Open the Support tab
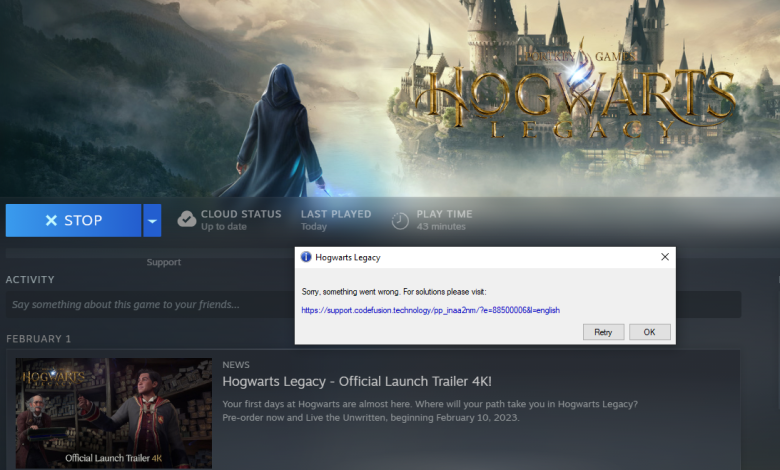The width and height of the screenshot is (780, 470). [x=164, y=262]
